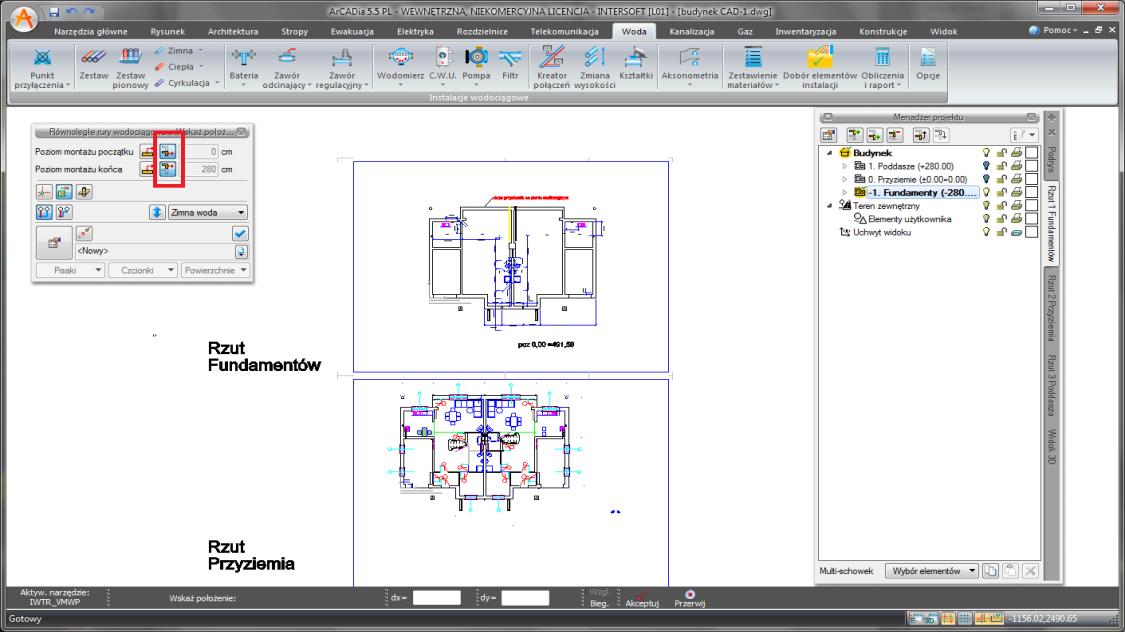Screen dimensions: 1125x632
Task: Click move storey up icon in Menedżer projektu
Action: pyautogui.click(x=921, y=135)
